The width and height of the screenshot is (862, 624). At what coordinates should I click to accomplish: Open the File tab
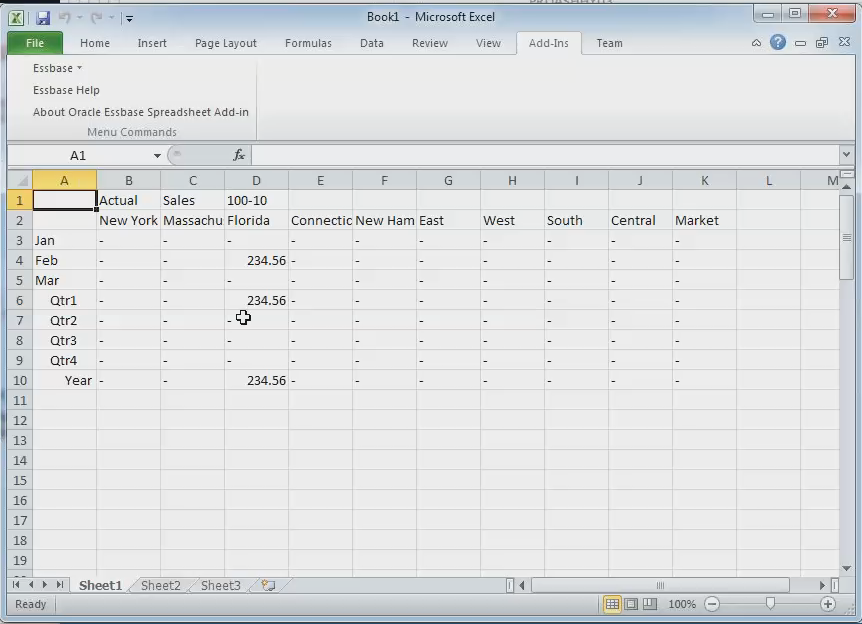(35, 43)
